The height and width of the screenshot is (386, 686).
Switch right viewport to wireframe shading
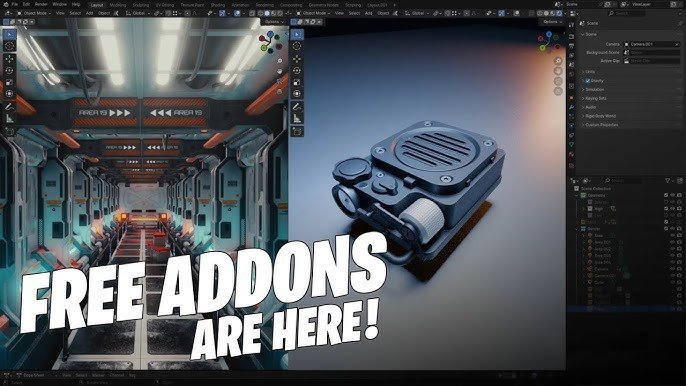[x=541, y=13]
